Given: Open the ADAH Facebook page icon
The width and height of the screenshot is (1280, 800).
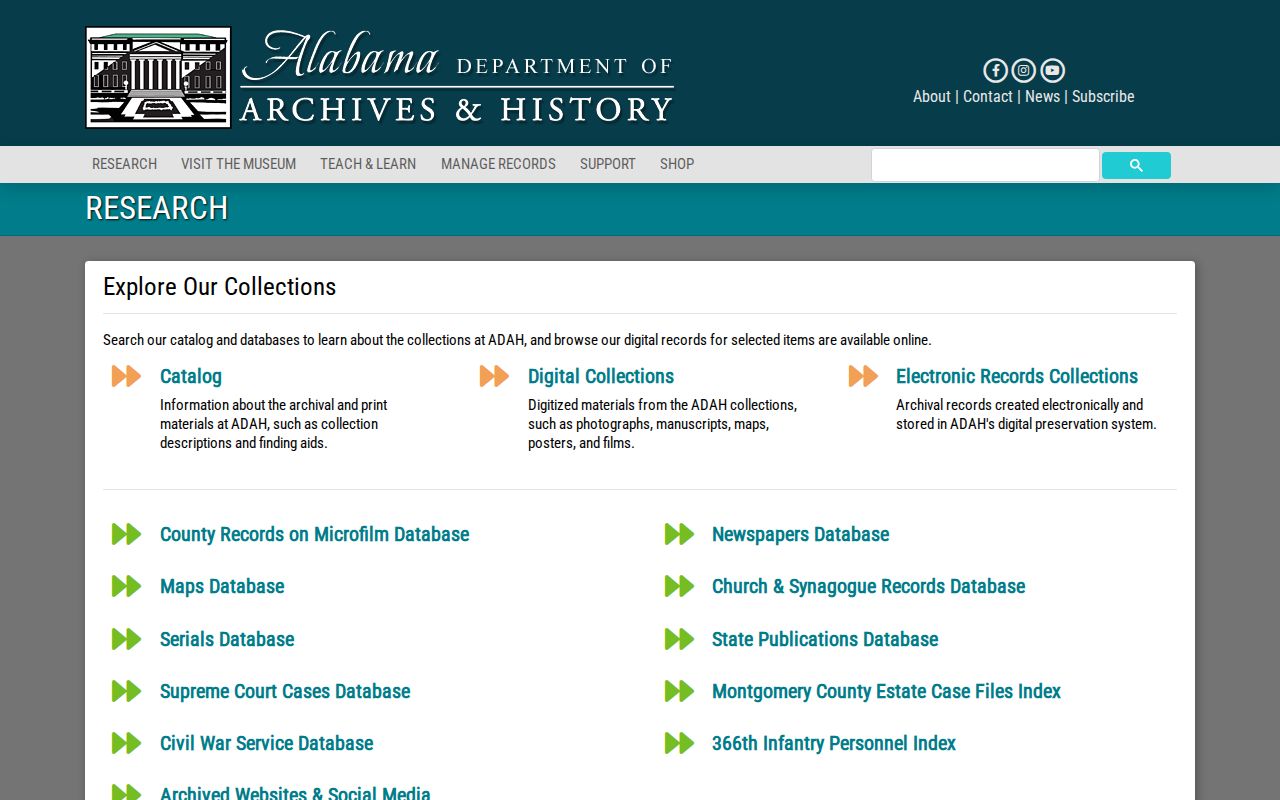Looking at the screenshot, I should pyautogui.click(x=995, y=70).
